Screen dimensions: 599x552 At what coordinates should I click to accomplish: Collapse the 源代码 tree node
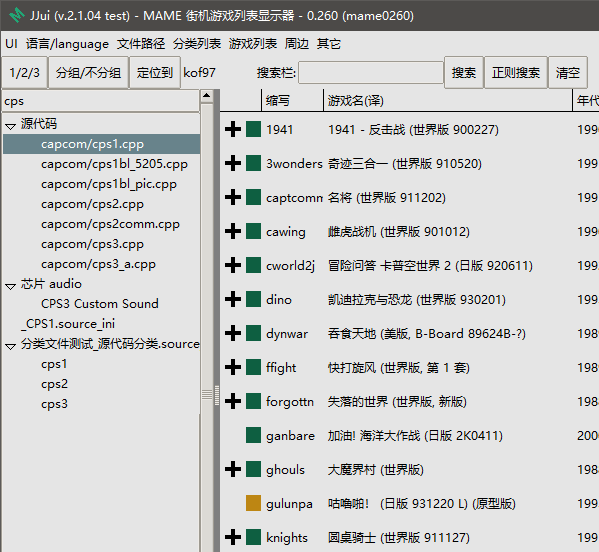click(x=10, y=126)
